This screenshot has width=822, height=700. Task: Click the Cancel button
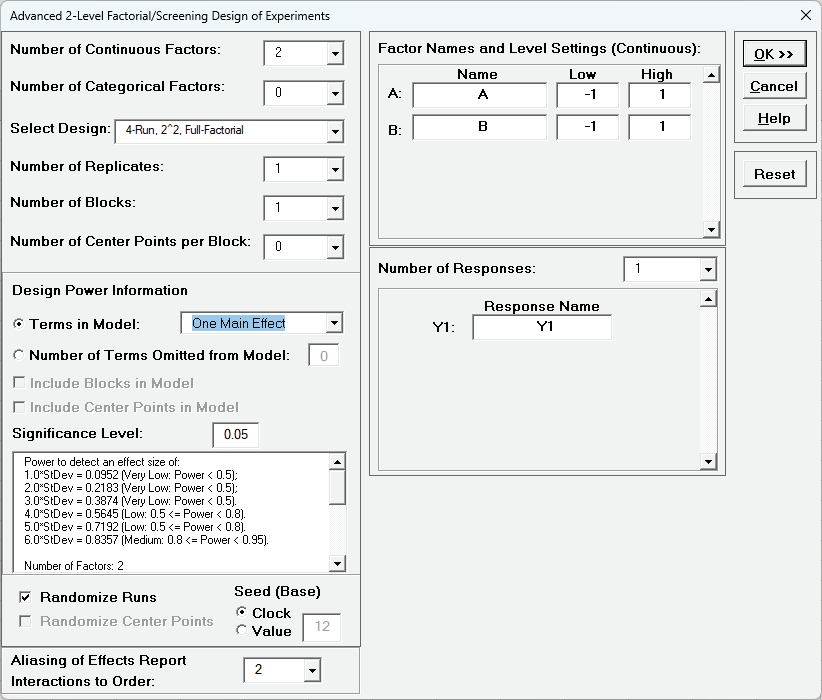click(773, 85)
